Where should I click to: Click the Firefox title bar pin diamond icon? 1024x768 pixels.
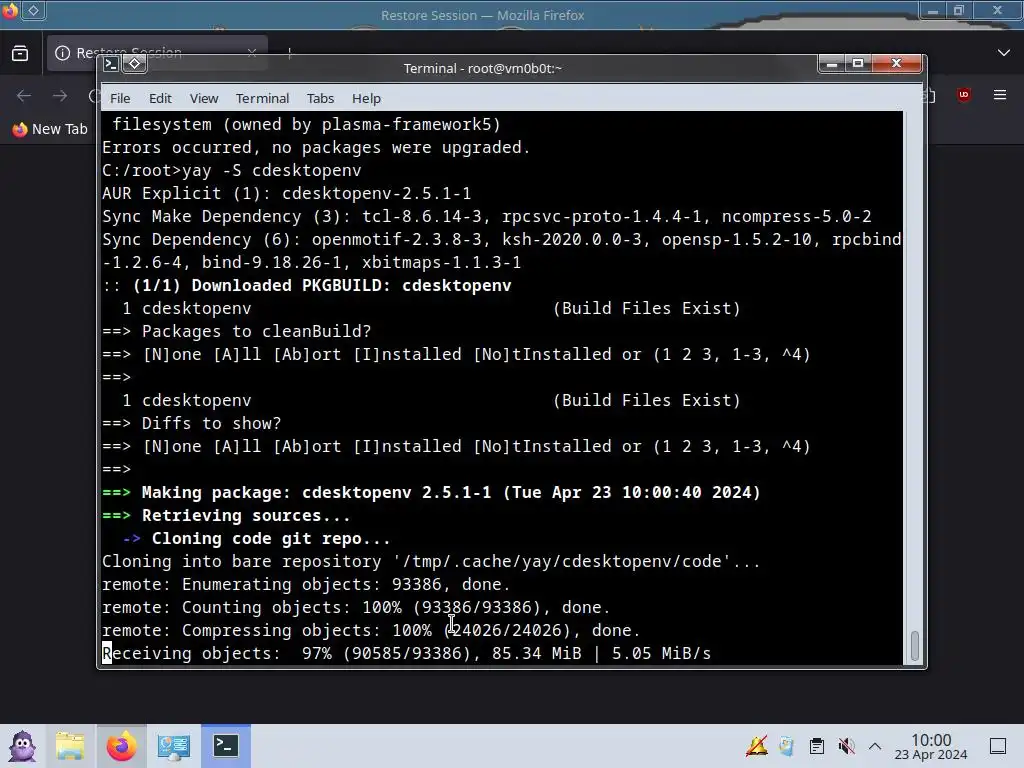[x=33, y=10]
